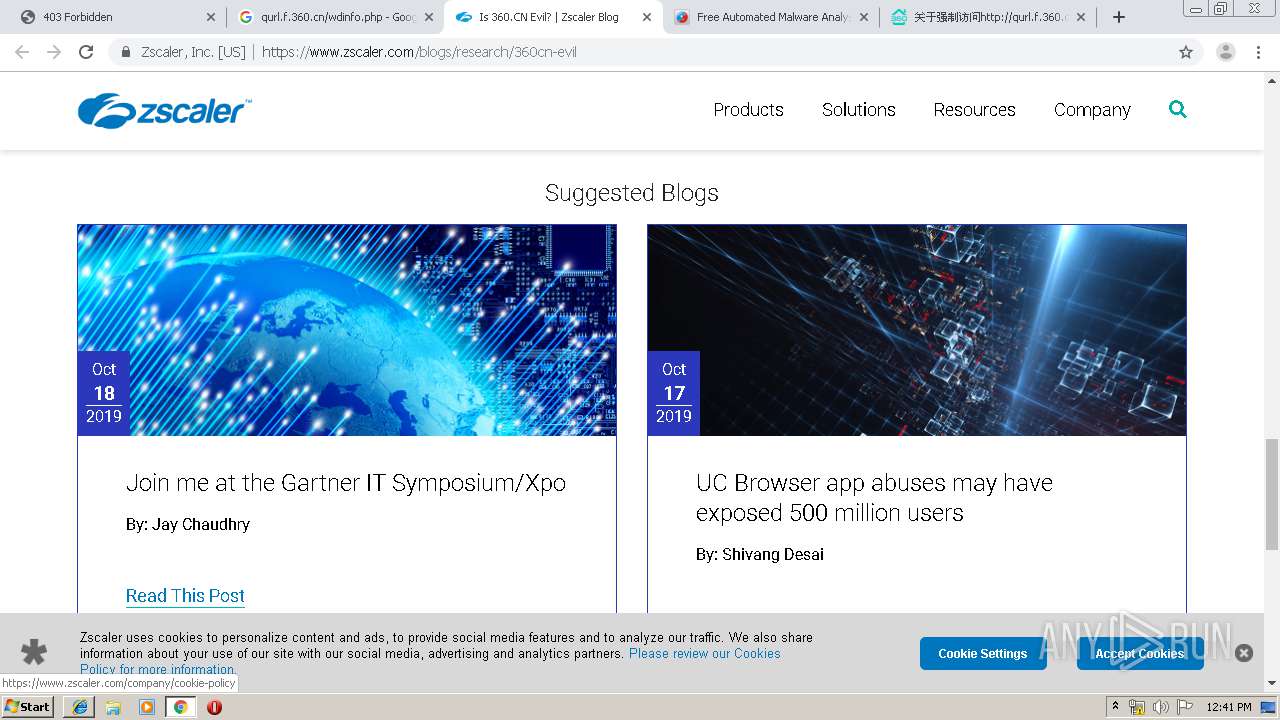
Task: Switch to the qurl.f.360.cn Google tab
Action: pyautogui.click(x=337, y=17)
